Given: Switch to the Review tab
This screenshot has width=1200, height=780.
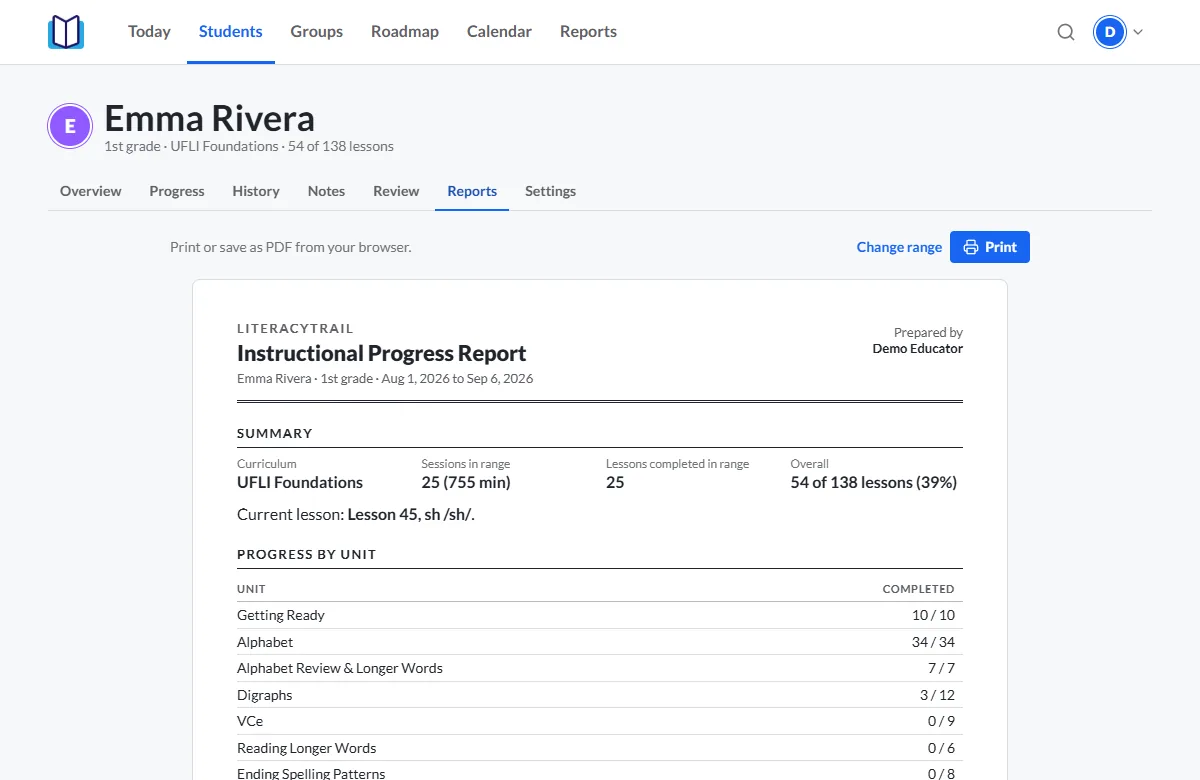Looking at the screenshot, I should point(396,191).
